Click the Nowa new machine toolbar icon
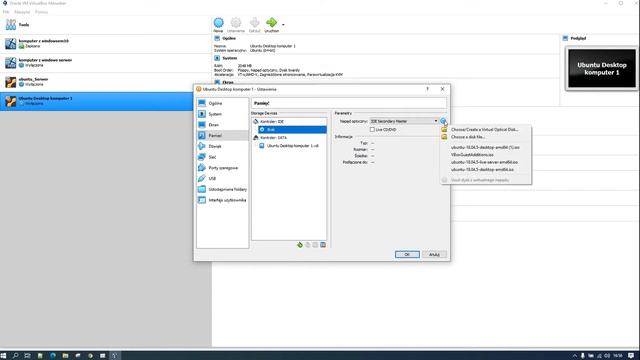This screenshot has height=360, width=640. tap(218, 25)
